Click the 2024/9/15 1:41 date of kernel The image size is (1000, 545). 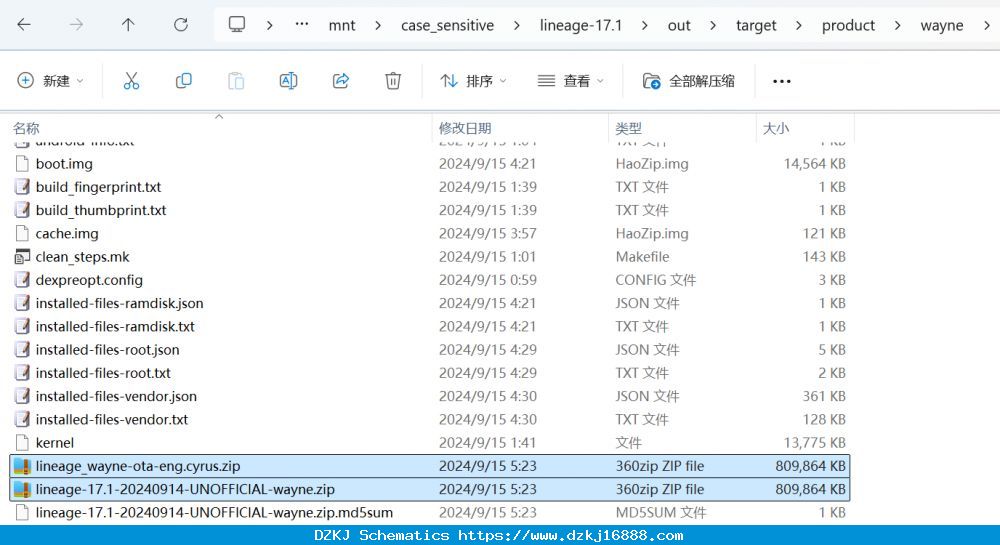tap(487, 443)
